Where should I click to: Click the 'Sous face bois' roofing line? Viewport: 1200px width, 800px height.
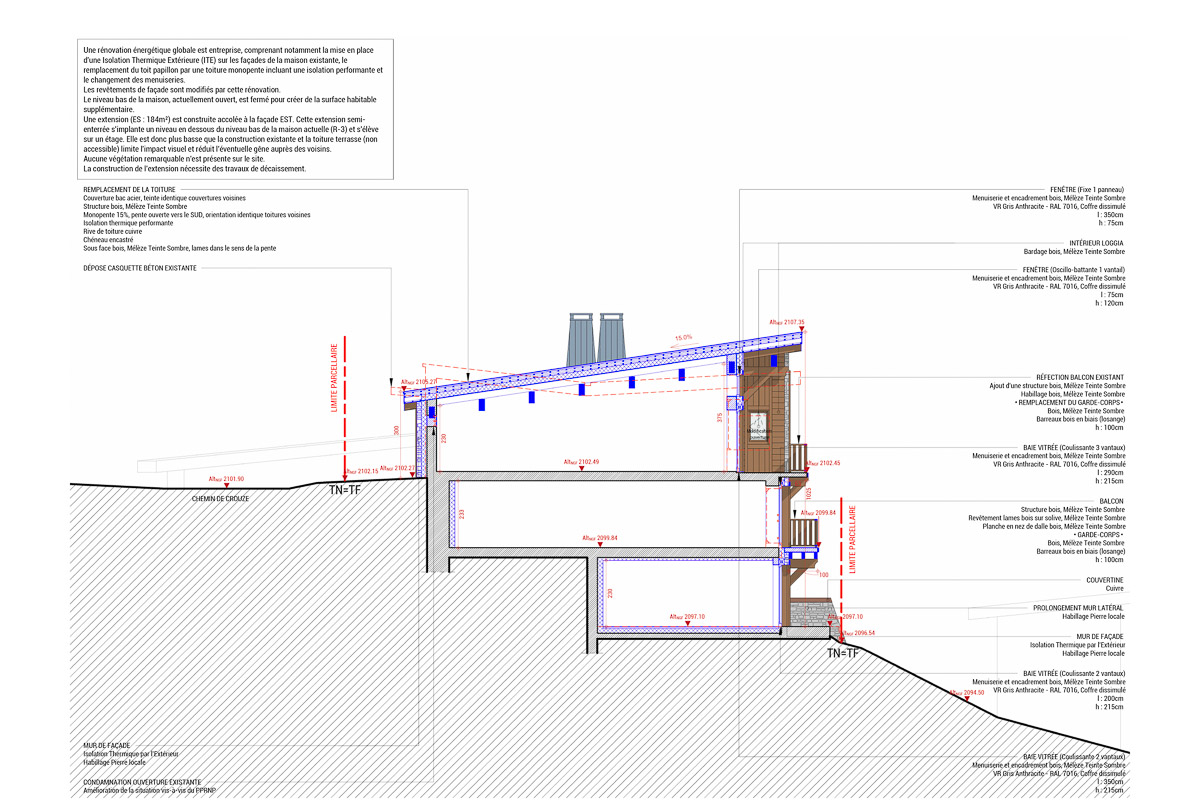pyautogui.click(x=179, y=247)
